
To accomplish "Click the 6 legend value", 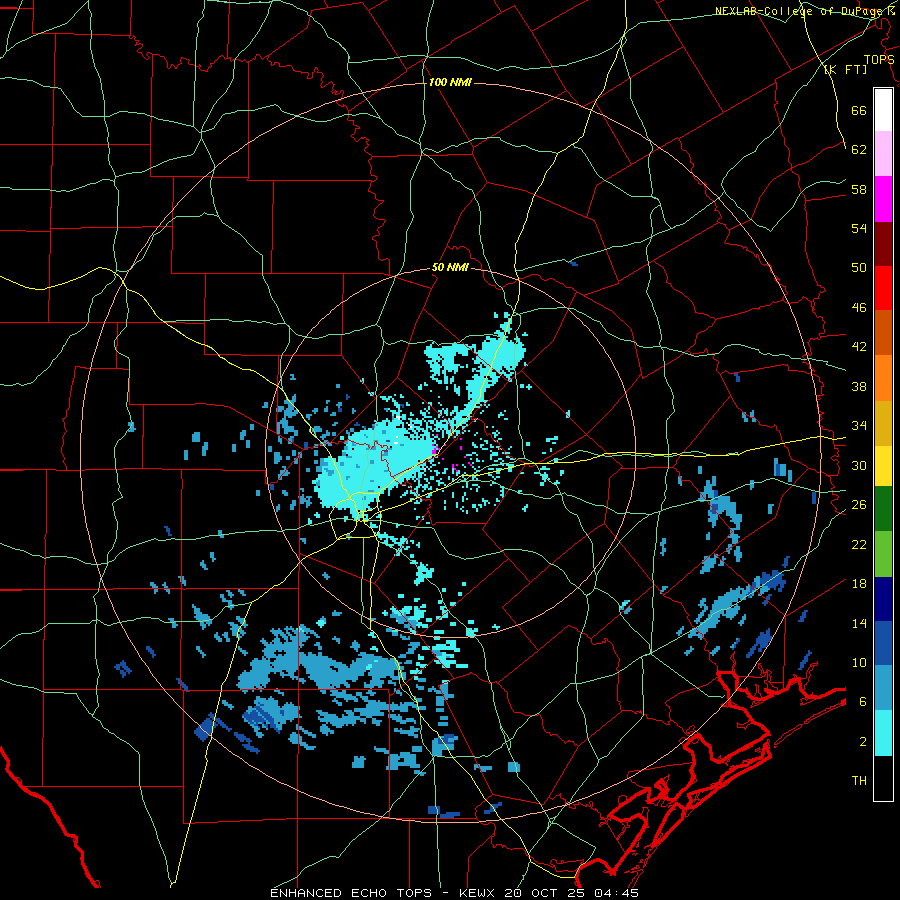I will pos(863,701).
